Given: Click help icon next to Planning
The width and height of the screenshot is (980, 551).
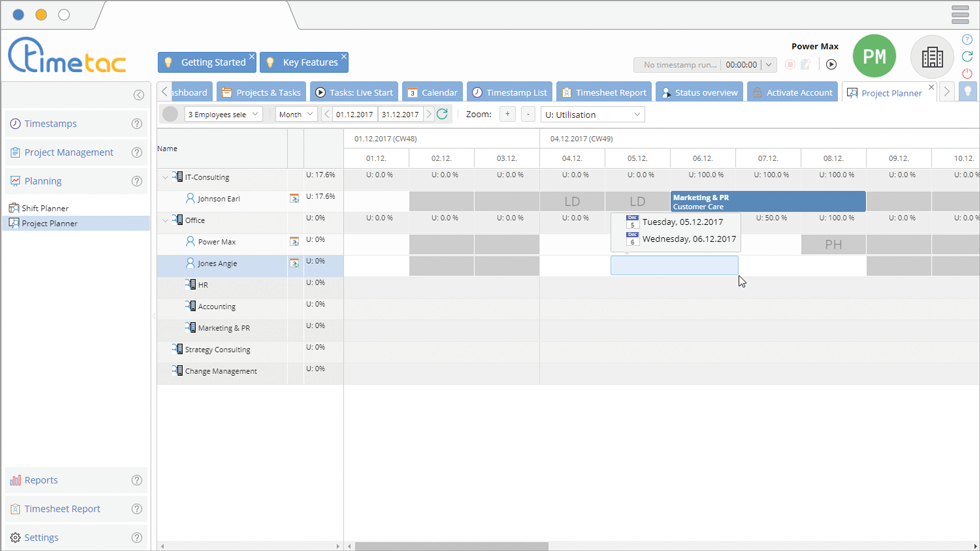Looking at the screenshot, I should coord(137,181).
